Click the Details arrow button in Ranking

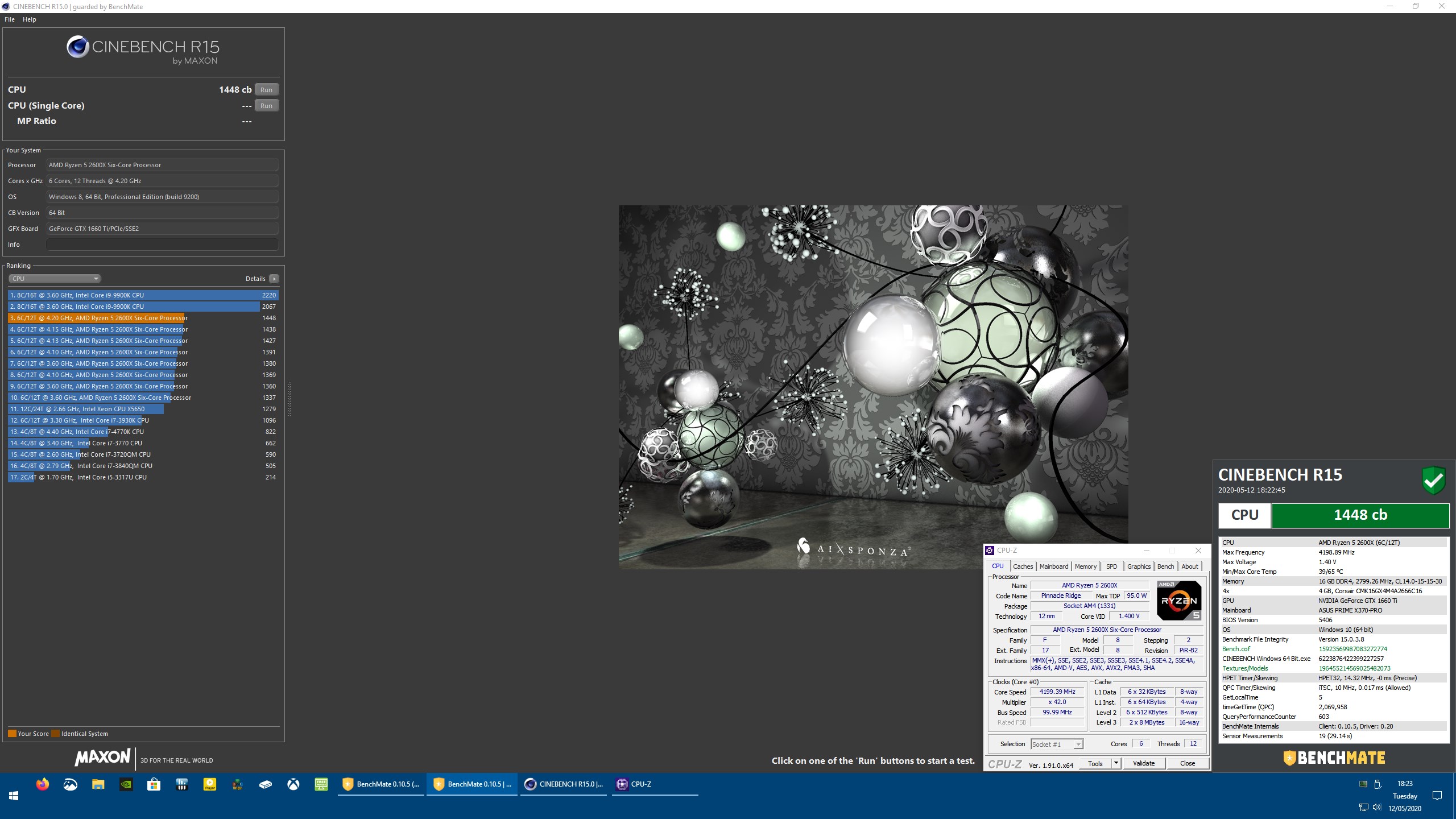point(274,279)
